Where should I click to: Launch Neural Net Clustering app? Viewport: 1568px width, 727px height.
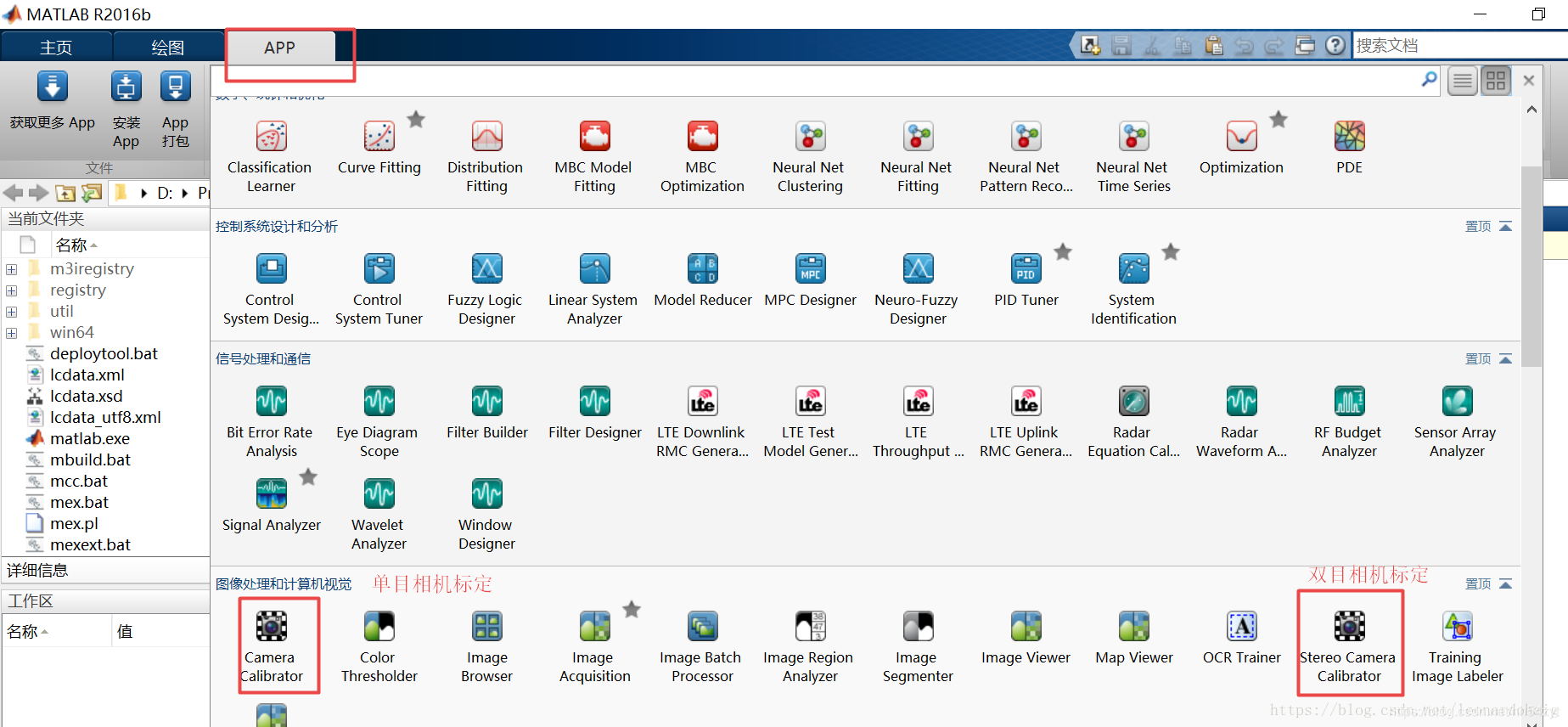tap(810, 157)
